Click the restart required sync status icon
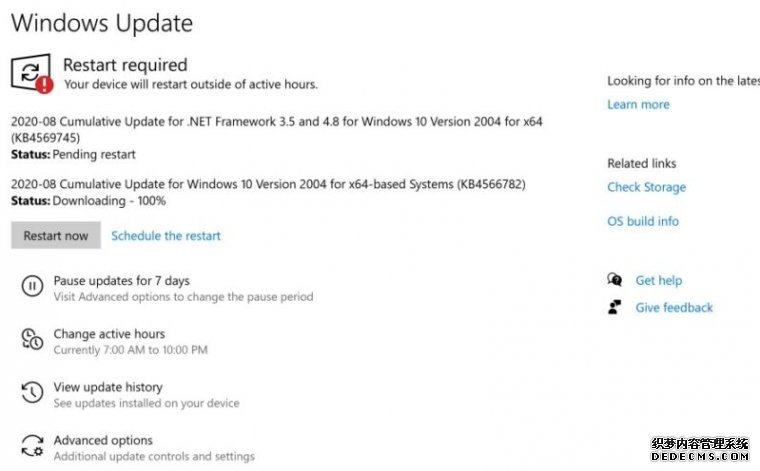The image size is (760, 471). click(31, 72)
